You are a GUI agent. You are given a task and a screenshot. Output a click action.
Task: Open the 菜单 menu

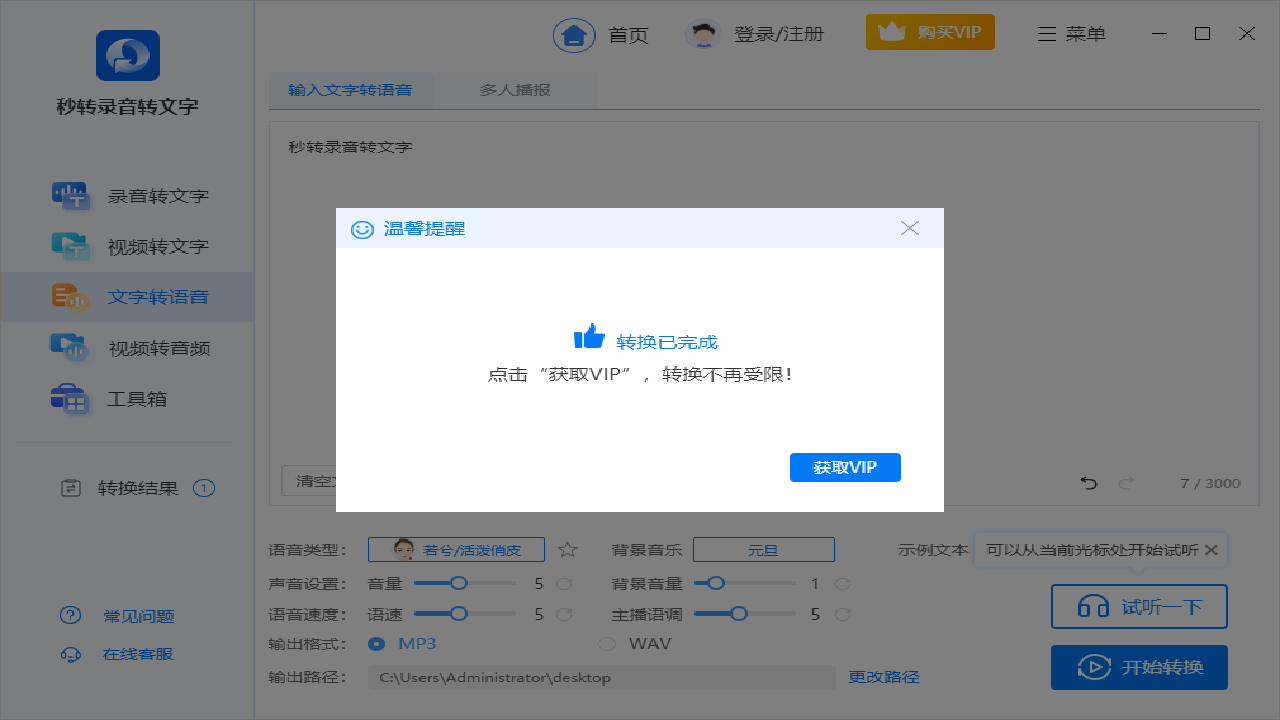[1071, 32]
